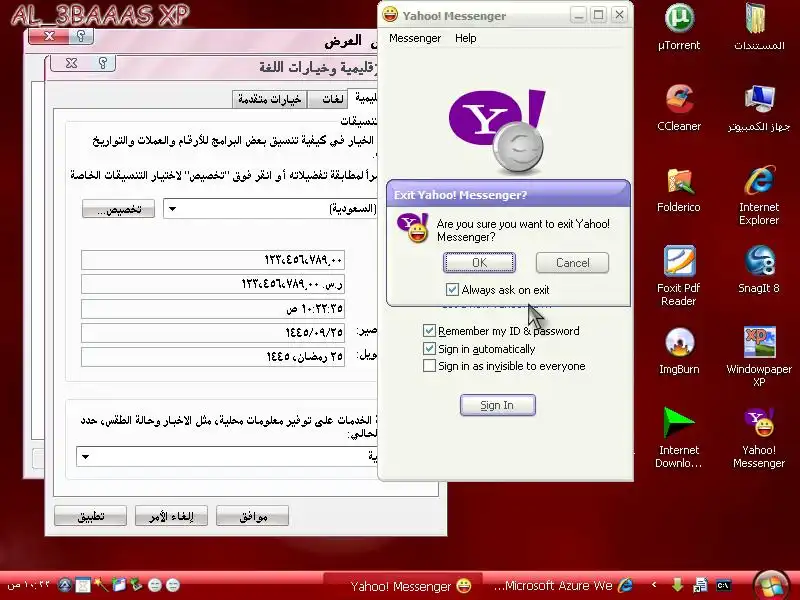Click the time sample field ١٠:٢٢:٣٥ ص

point(213,309)
